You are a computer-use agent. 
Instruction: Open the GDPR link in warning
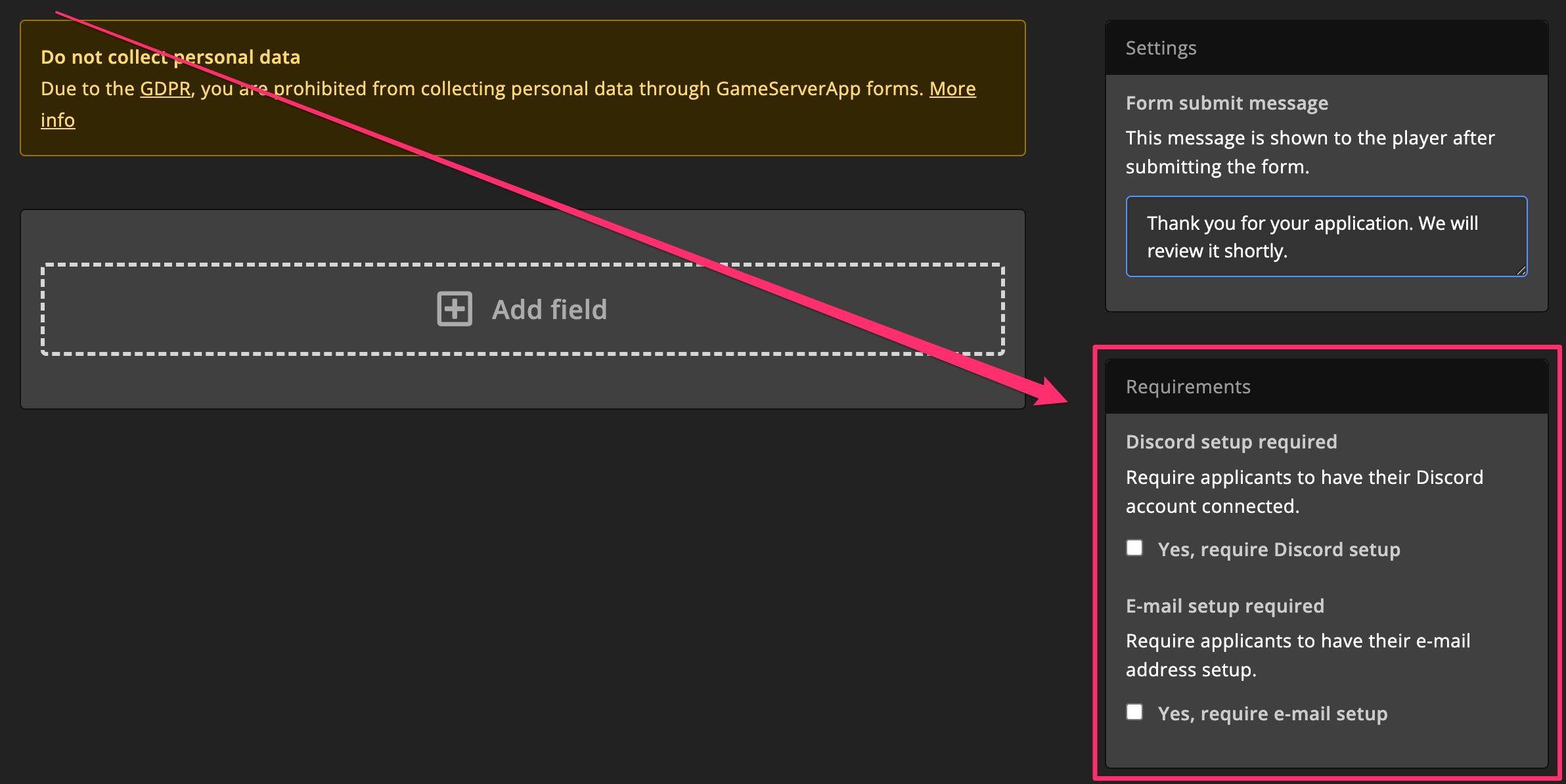tap(165, 89)
